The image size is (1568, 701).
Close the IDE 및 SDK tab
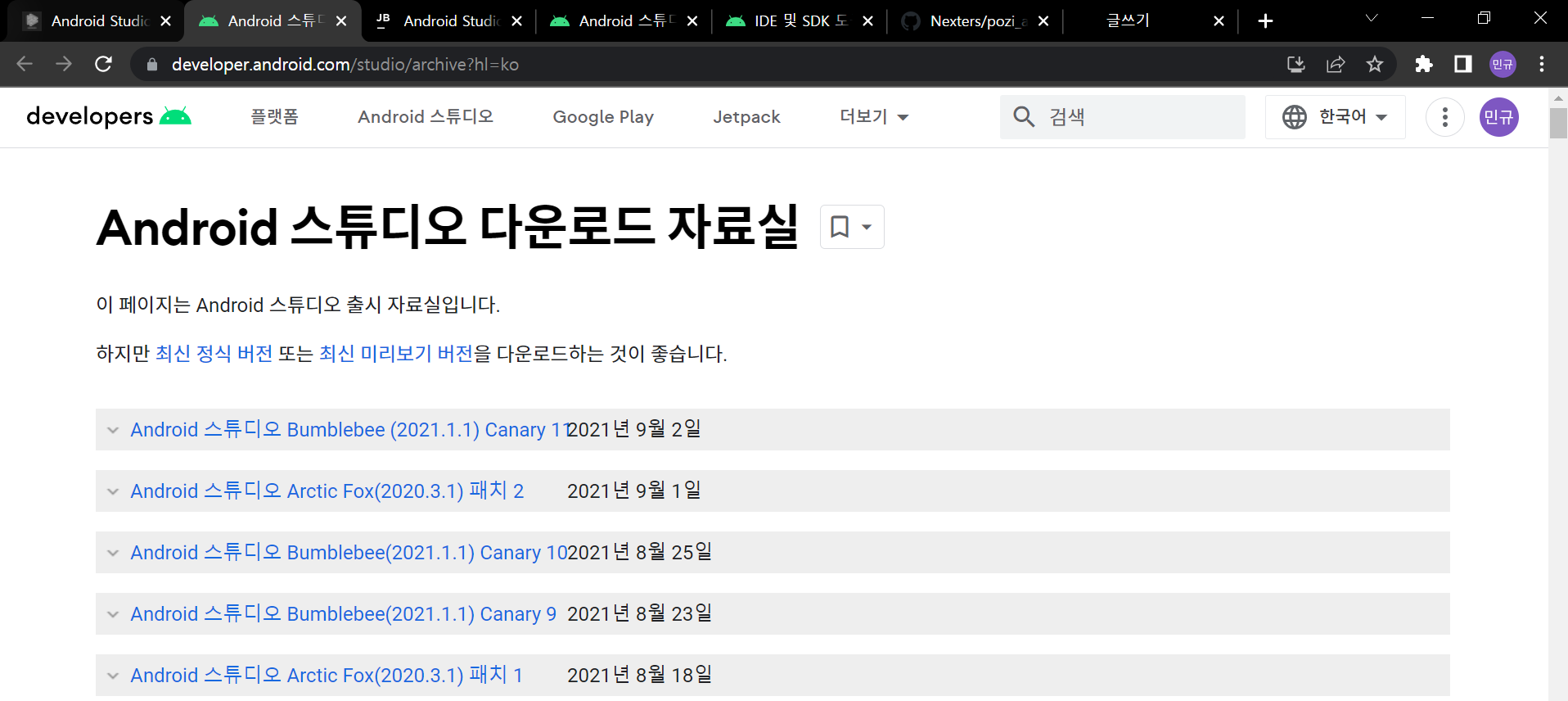click(867, 21)
